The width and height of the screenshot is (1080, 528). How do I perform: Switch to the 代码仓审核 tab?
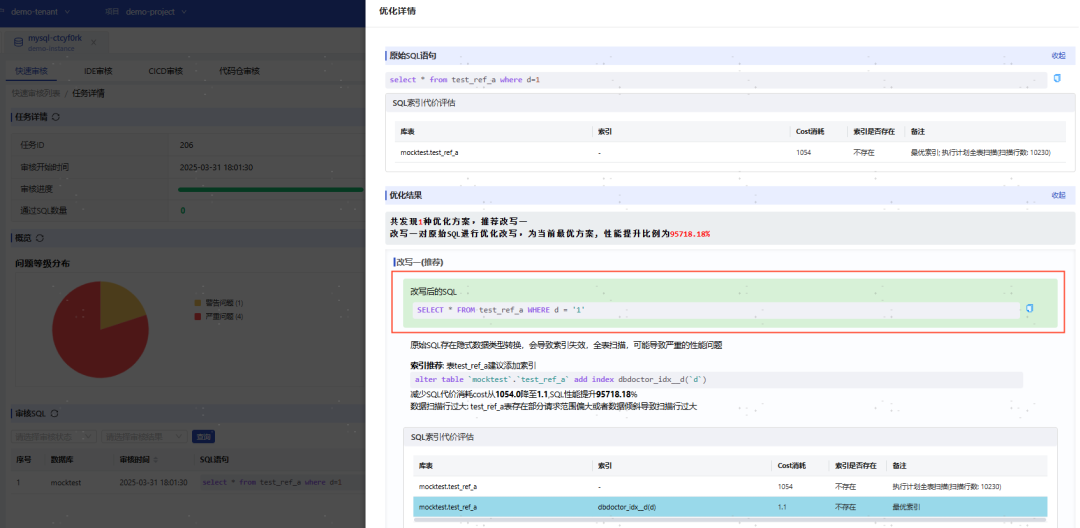point(239,71)
